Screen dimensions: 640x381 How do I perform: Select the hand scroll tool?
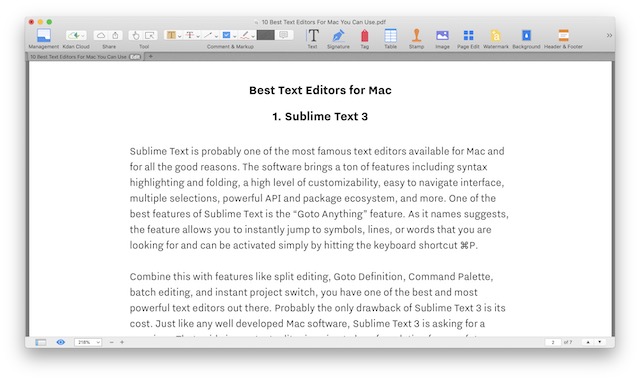136,36
